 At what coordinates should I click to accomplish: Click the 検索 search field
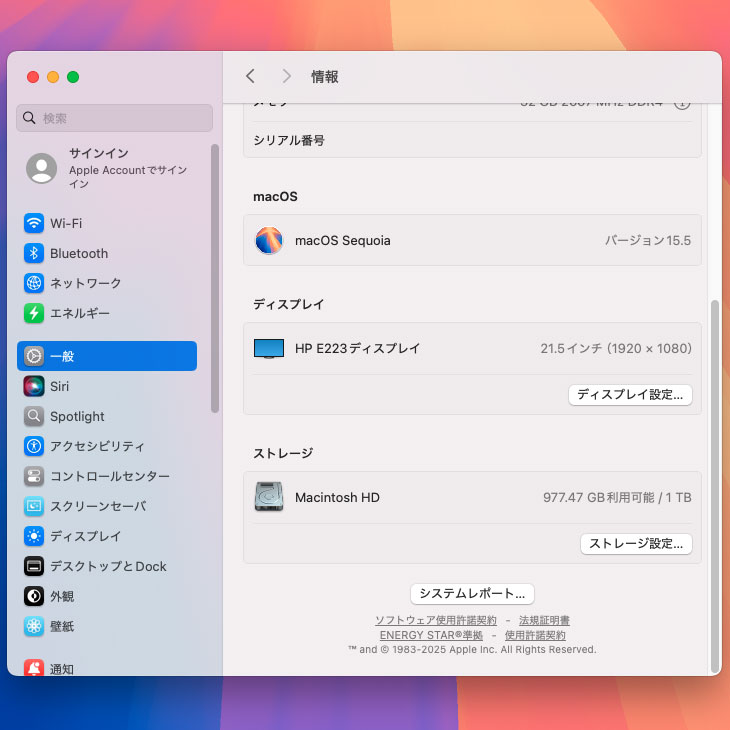click(x=115, y=118)
